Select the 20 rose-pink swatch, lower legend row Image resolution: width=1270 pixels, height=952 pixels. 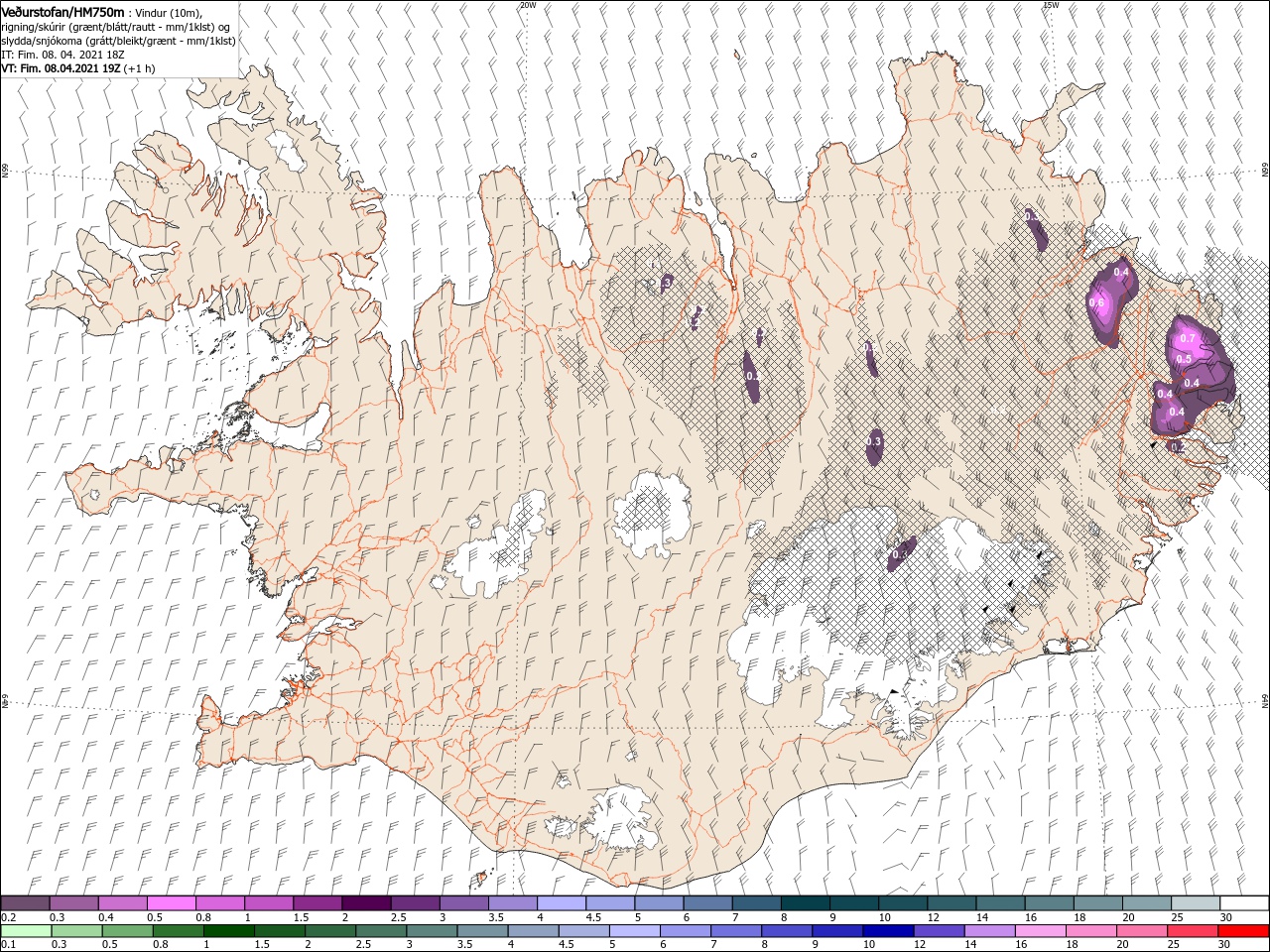[1141, 931]
